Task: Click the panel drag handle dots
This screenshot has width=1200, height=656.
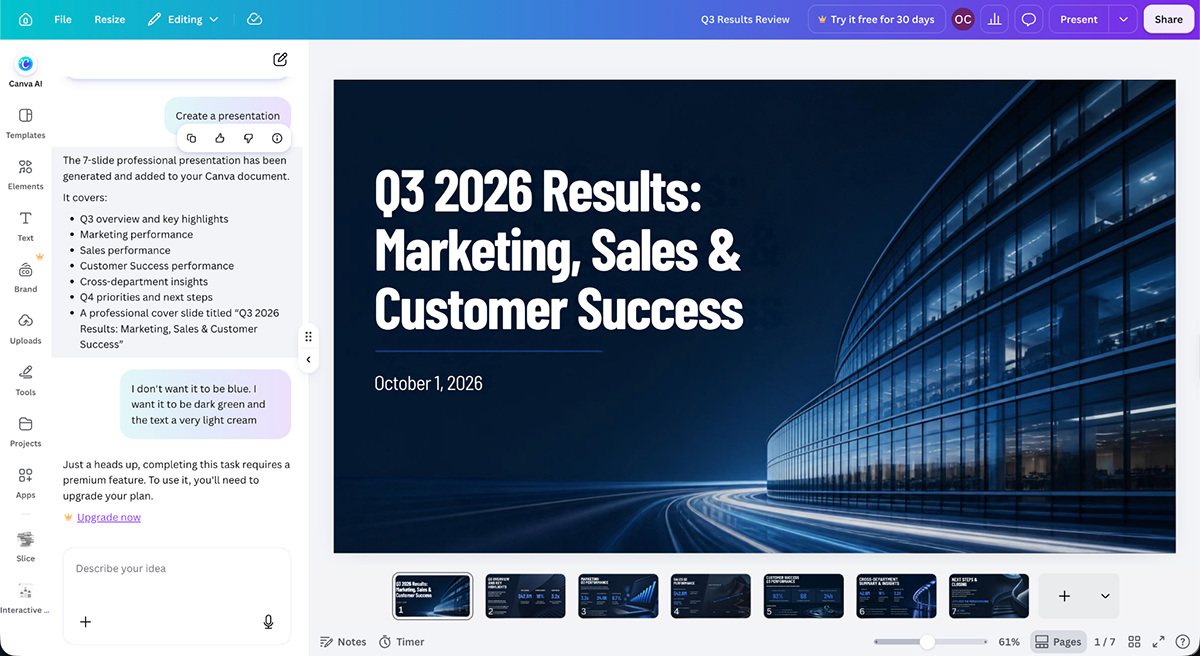Action: [x=308, y=336]
